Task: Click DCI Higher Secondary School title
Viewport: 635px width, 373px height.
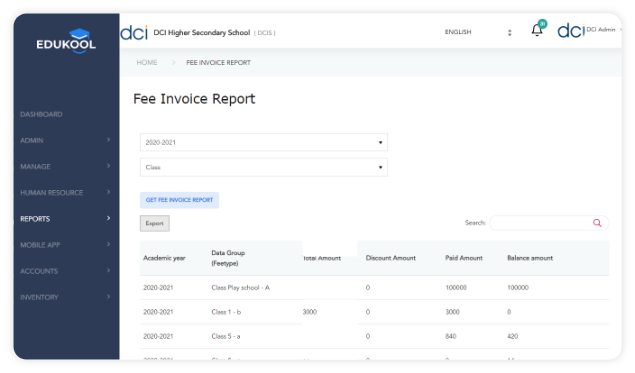Action: (202, 32)
